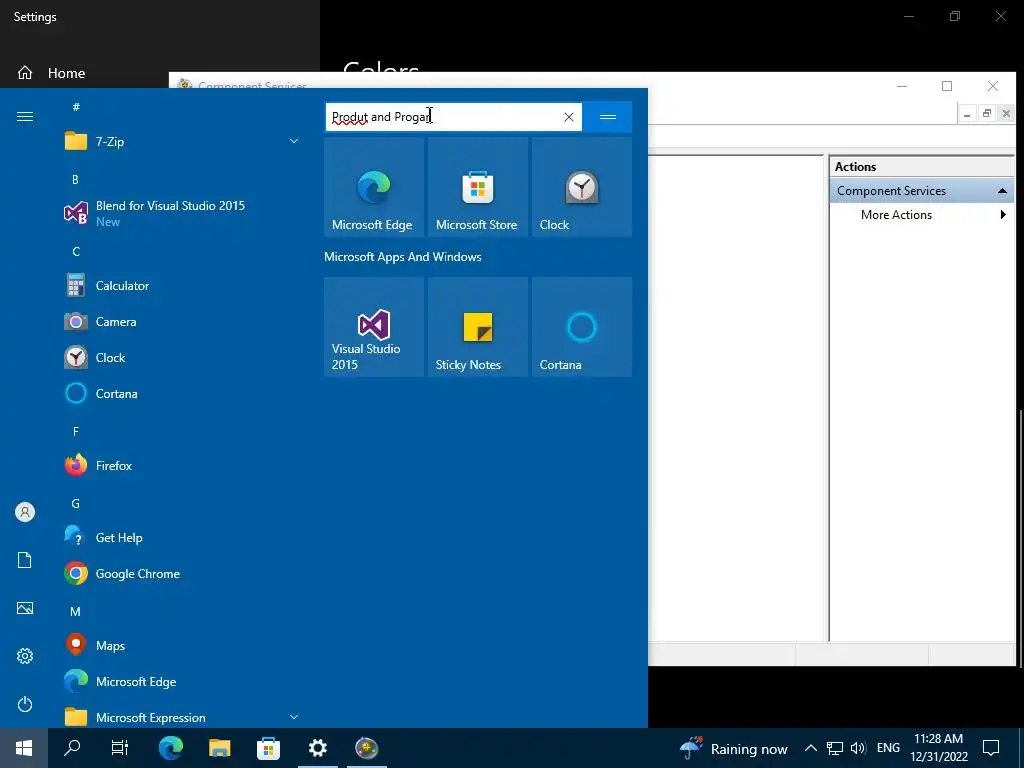Open the Cortana tile

(581, 327)
